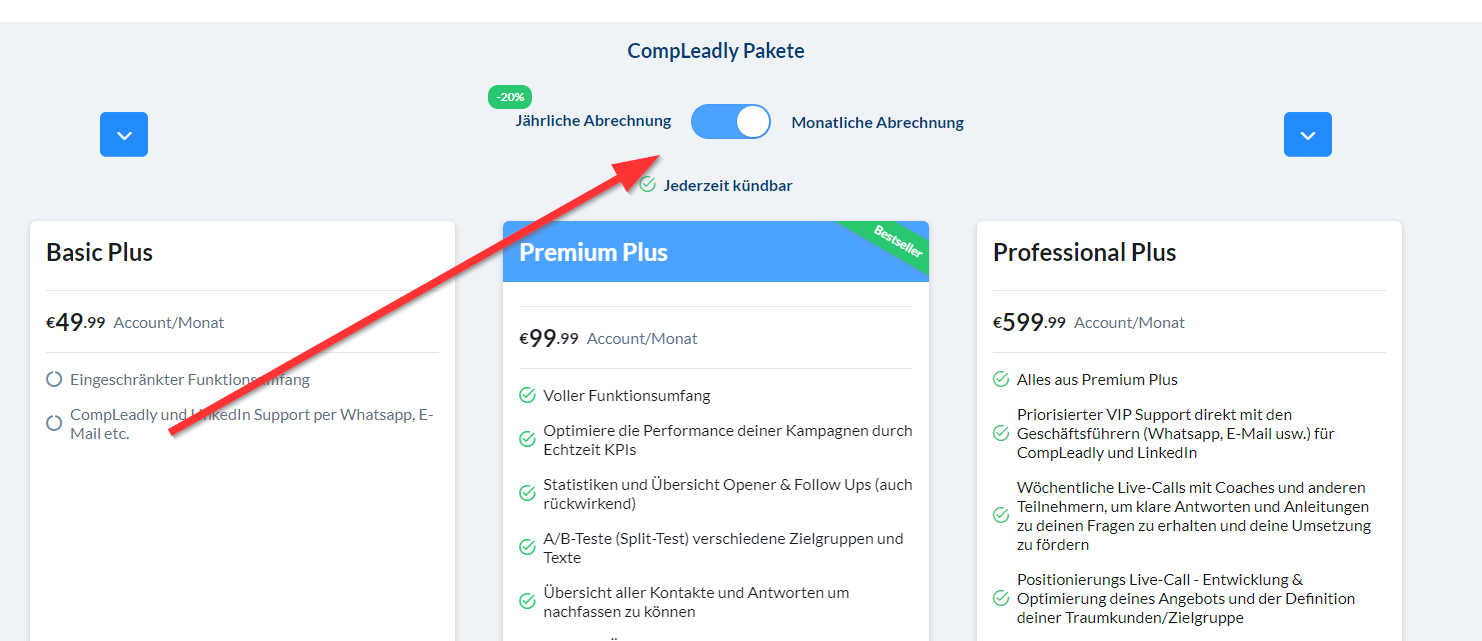
Task: Click the checkmark beside Positionierungs Live-Call
Action: pos(1000,598)
